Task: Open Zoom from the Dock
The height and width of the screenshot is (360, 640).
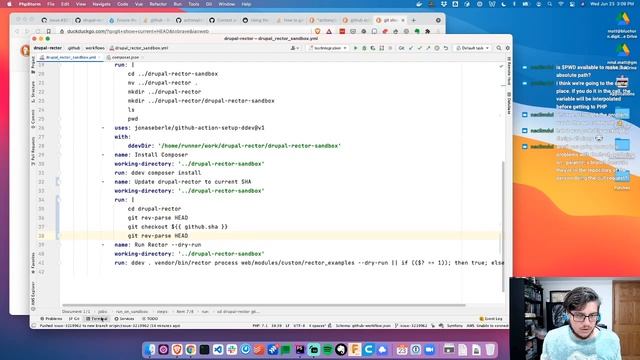Action: click(429, 349)
